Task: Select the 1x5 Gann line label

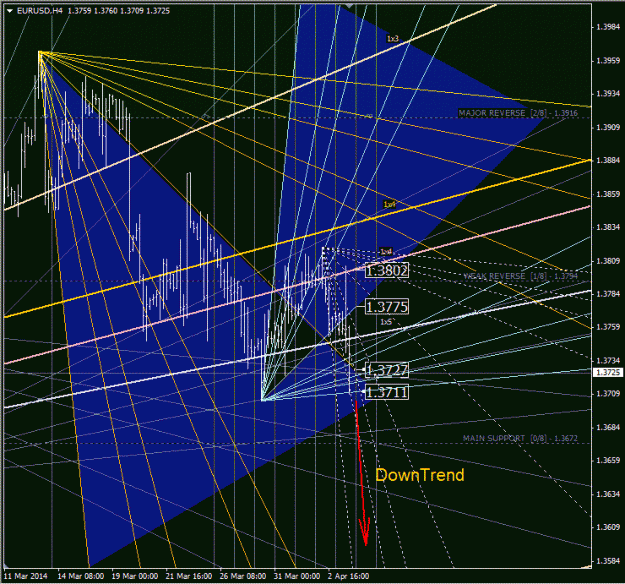Action: point(386,322)
